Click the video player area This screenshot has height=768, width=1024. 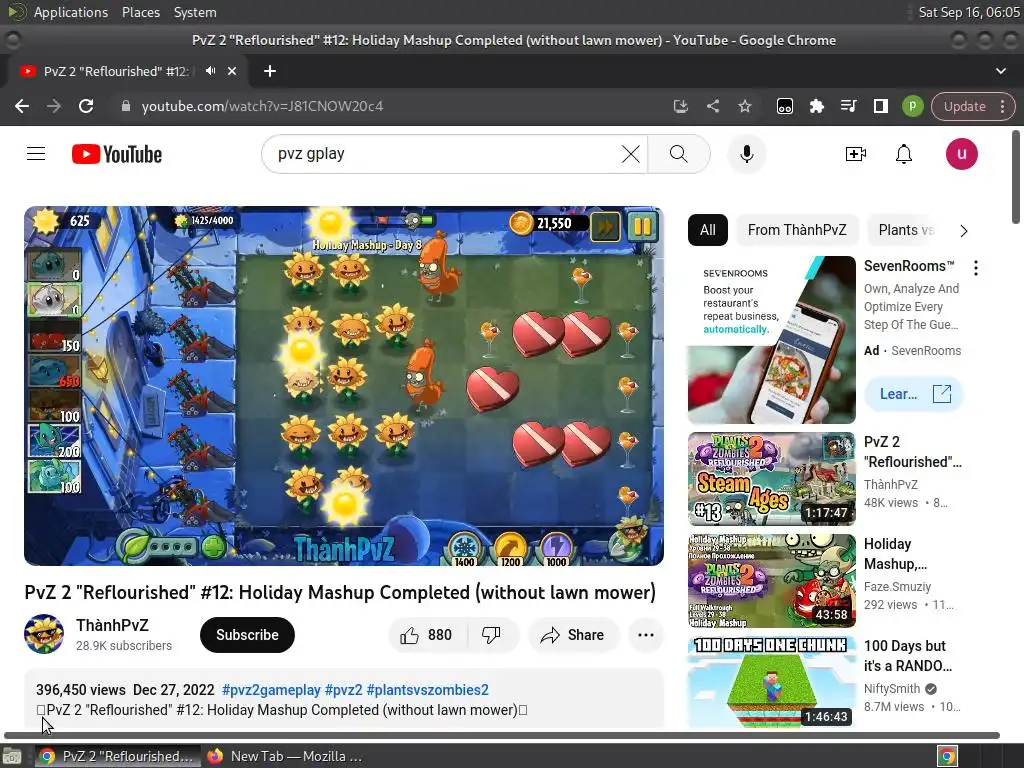coord(344,385)
